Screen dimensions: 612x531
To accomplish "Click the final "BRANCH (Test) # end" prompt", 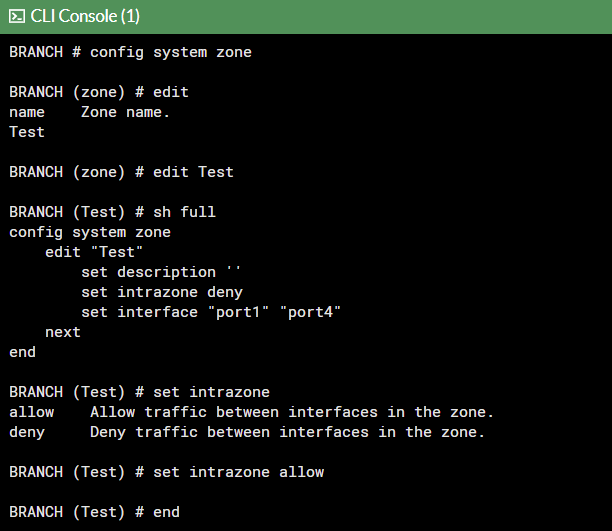I will pos(94,512).
